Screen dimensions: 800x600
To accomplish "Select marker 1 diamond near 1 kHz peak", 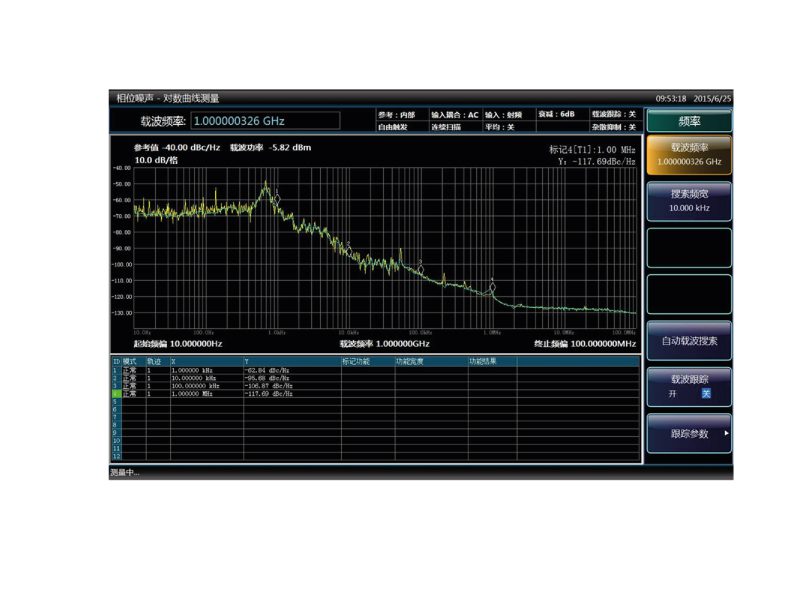I will [276, 199].
